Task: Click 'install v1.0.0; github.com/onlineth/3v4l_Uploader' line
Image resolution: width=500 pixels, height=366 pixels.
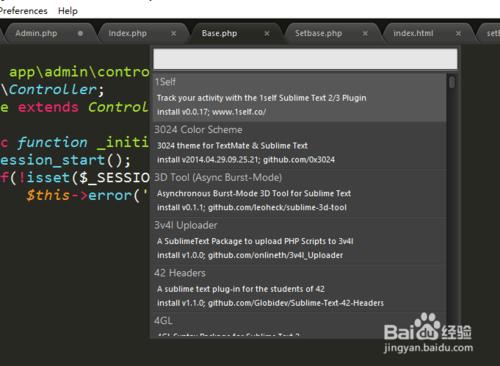Action: point(250,255)
